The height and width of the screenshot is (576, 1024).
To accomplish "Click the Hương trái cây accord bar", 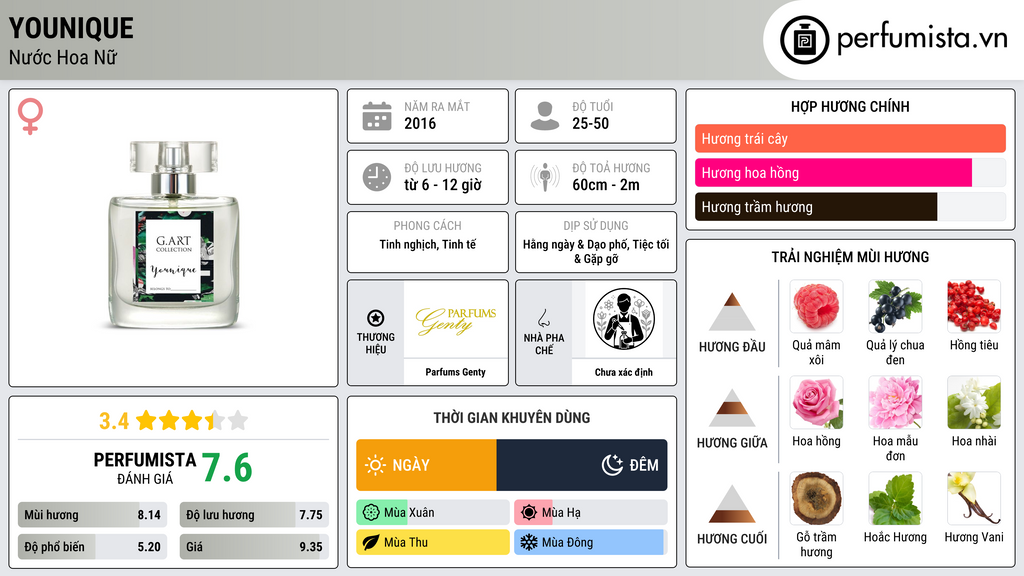I will click(x=850, y=138).
